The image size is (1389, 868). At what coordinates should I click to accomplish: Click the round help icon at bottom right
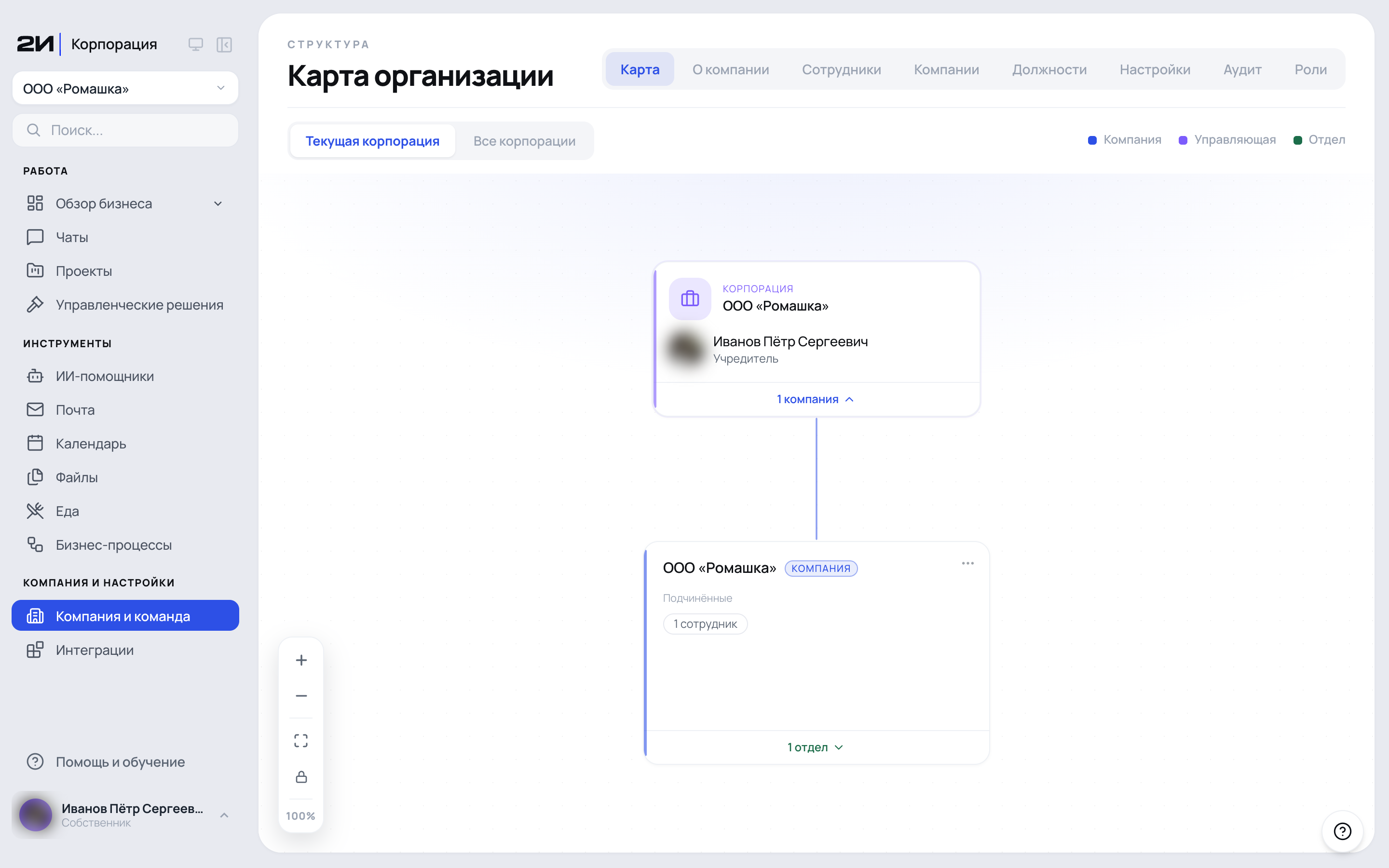[x=1342, y=831]
